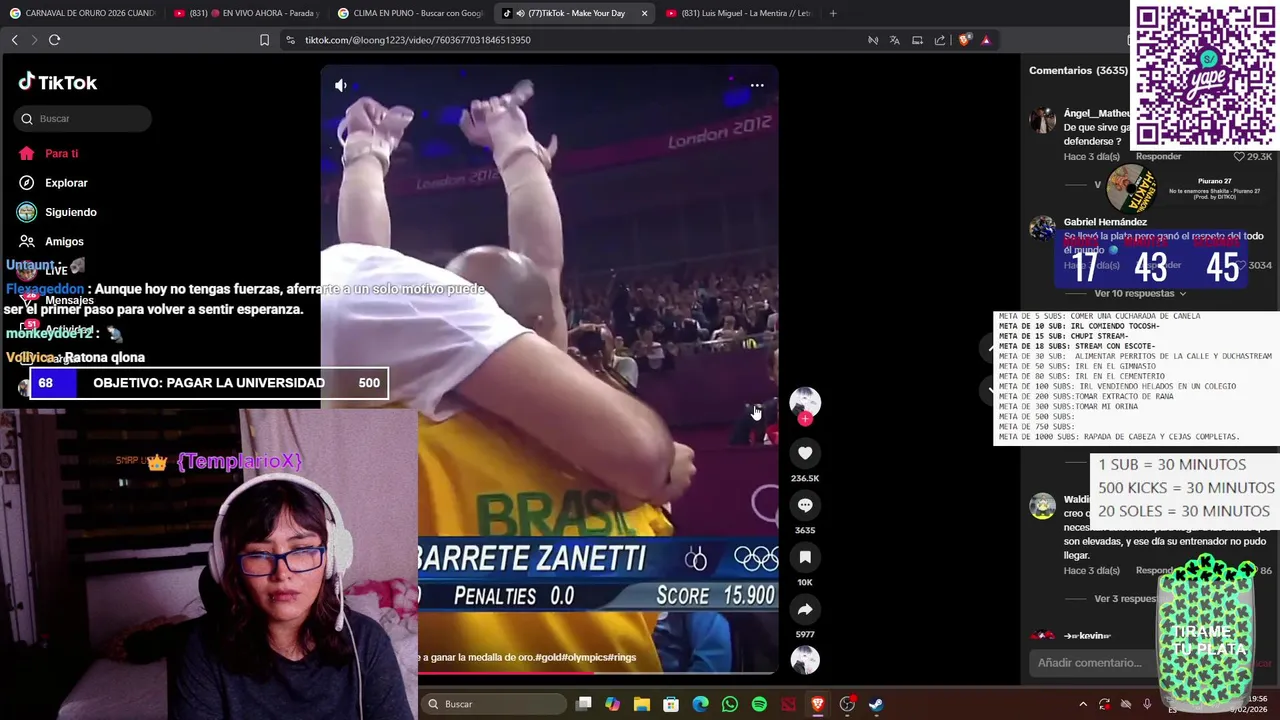1280x720 pixels.
Task: Share the video with arrow icon
Action: [805, 609]
